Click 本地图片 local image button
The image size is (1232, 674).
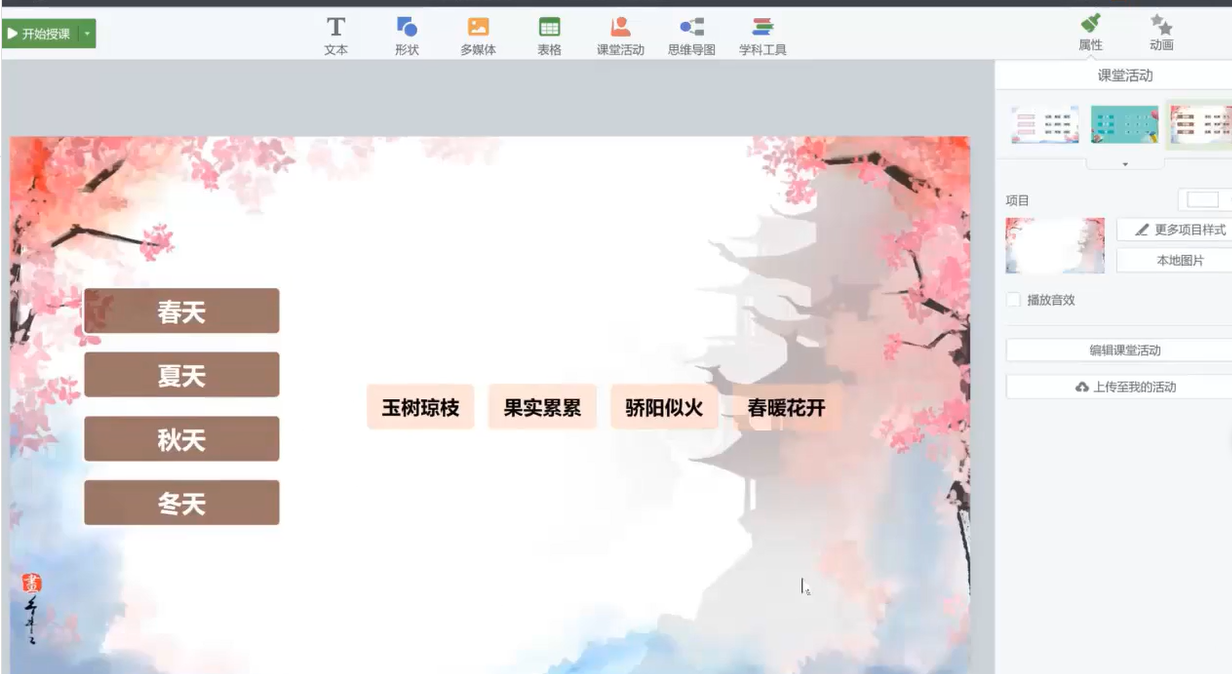pos(1176,260)
